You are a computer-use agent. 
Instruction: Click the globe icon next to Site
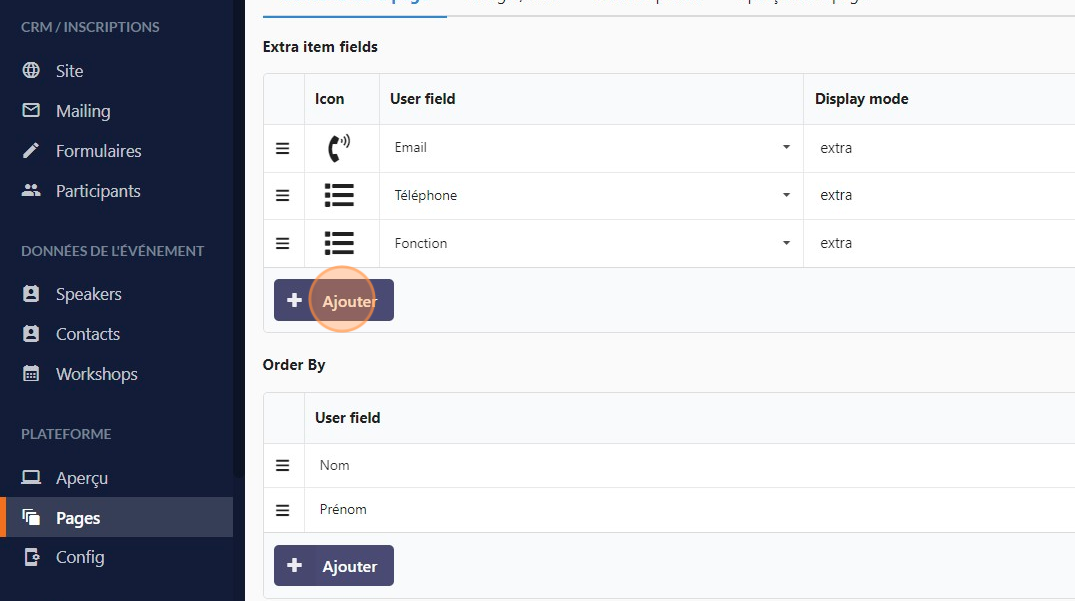point(31,71)
